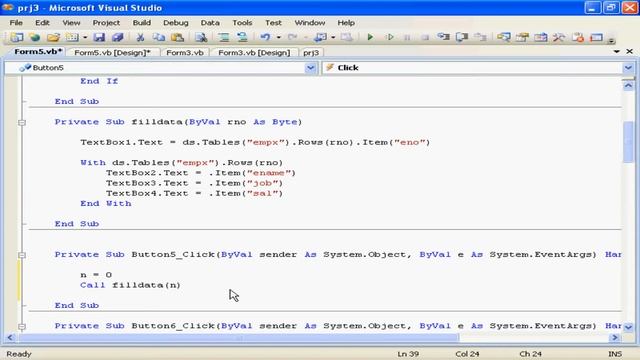640x360 pixels.
Task: Open the Navigate Backward dropdown arrow
Action: point(333,38)
